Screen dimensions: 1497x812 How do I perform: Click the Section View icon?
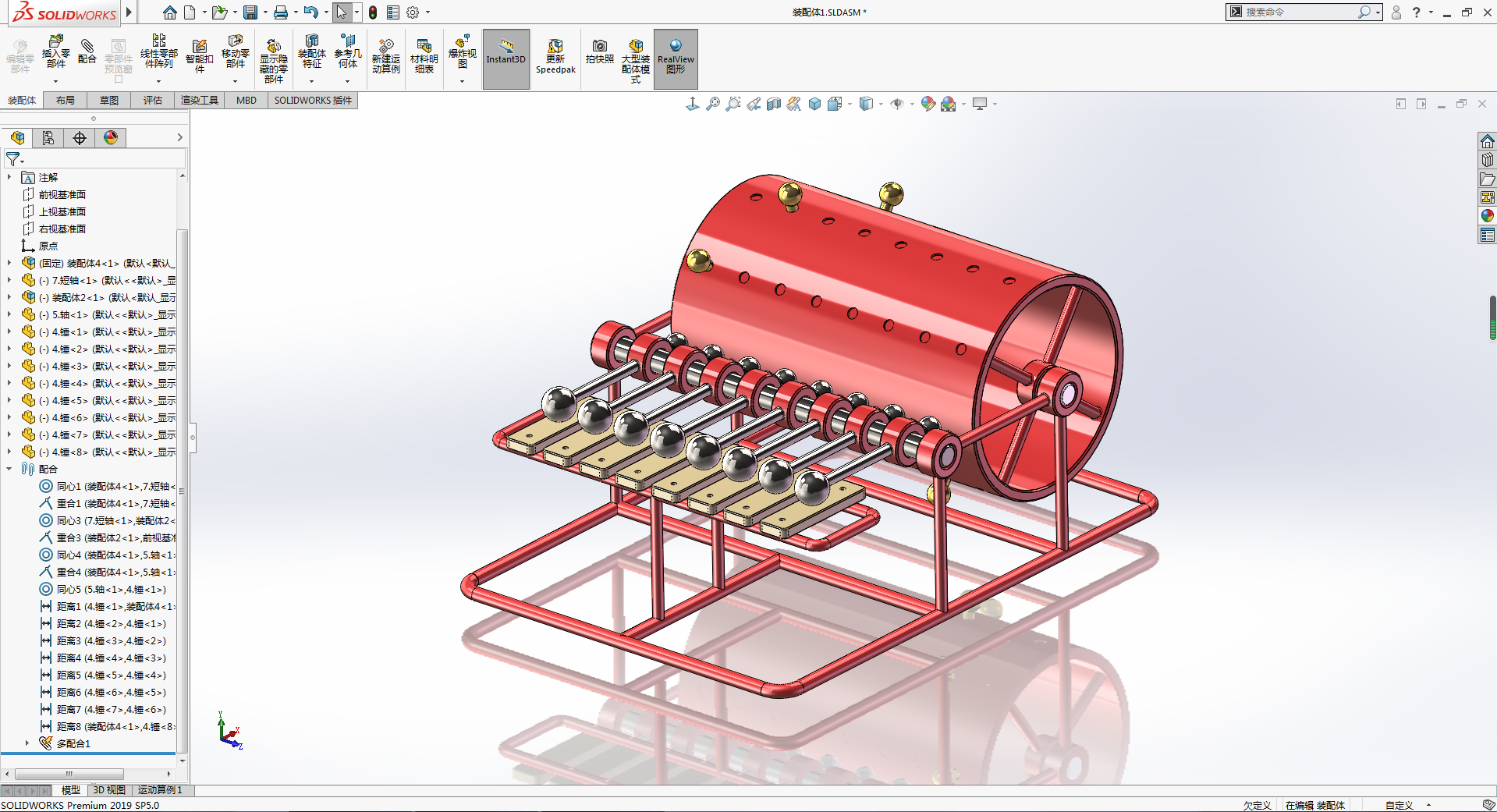pyautogui.click(x=774, y=104)
